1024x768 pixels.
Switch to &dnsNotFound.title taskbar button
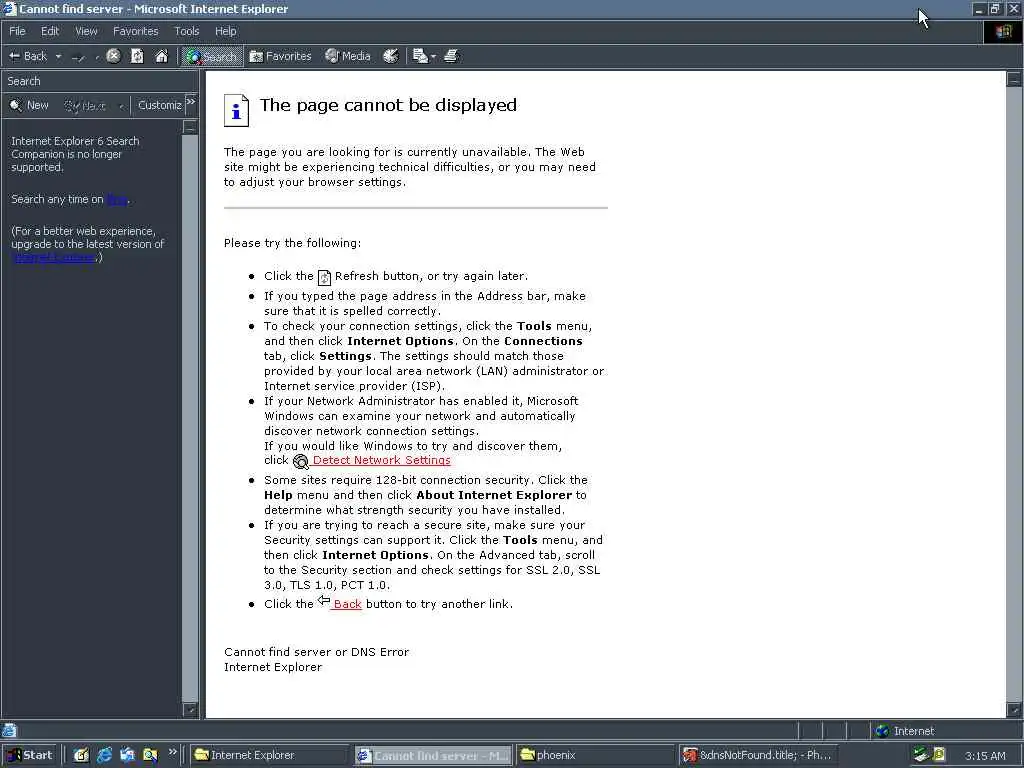[x=758, y=755]
